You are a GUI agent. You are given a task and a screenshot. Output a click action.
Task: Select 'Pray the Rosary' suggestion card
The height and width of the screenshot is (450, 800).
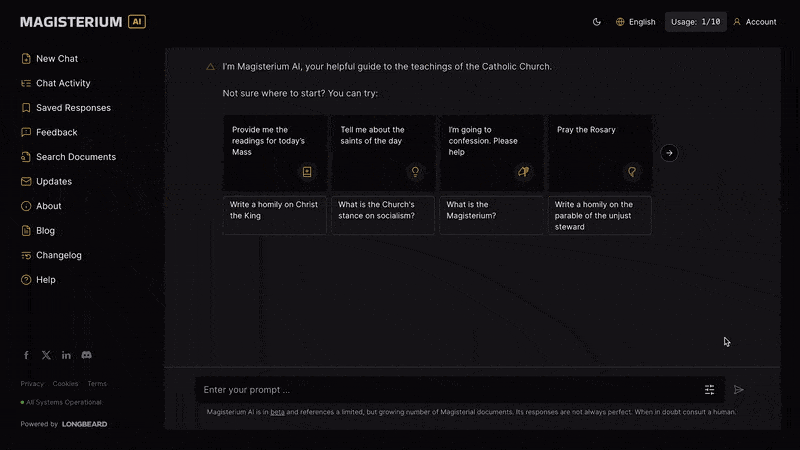click(599, 152)
